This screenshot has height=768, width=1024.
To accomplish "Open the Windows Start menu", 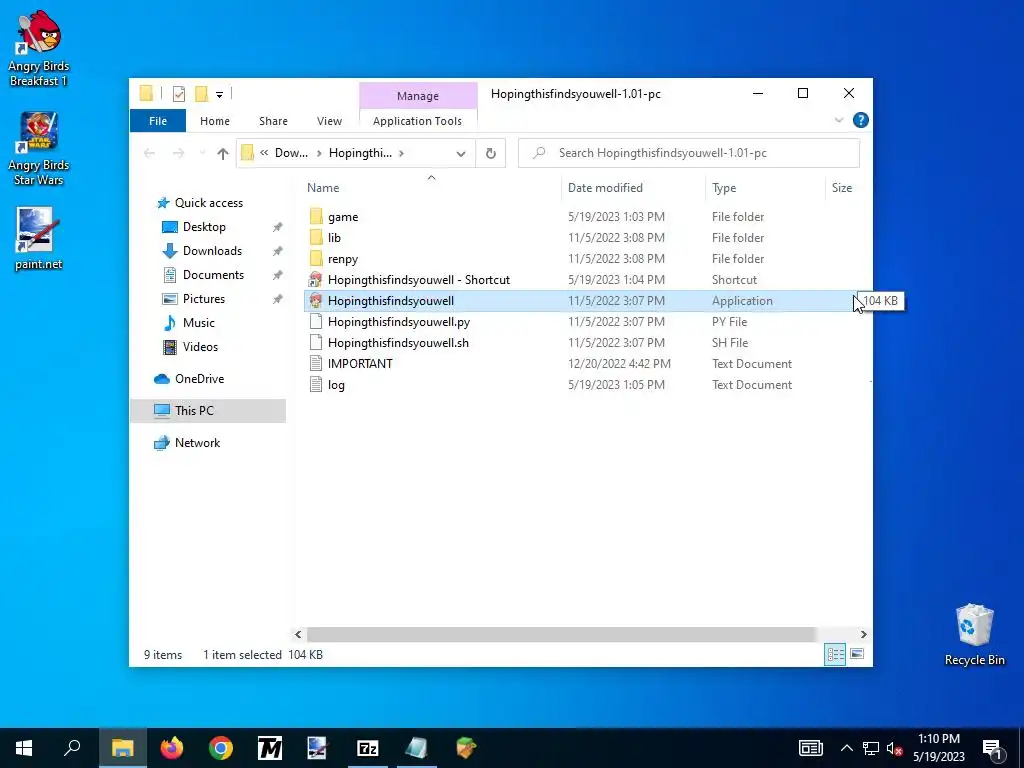I will [x=24, y=748].
